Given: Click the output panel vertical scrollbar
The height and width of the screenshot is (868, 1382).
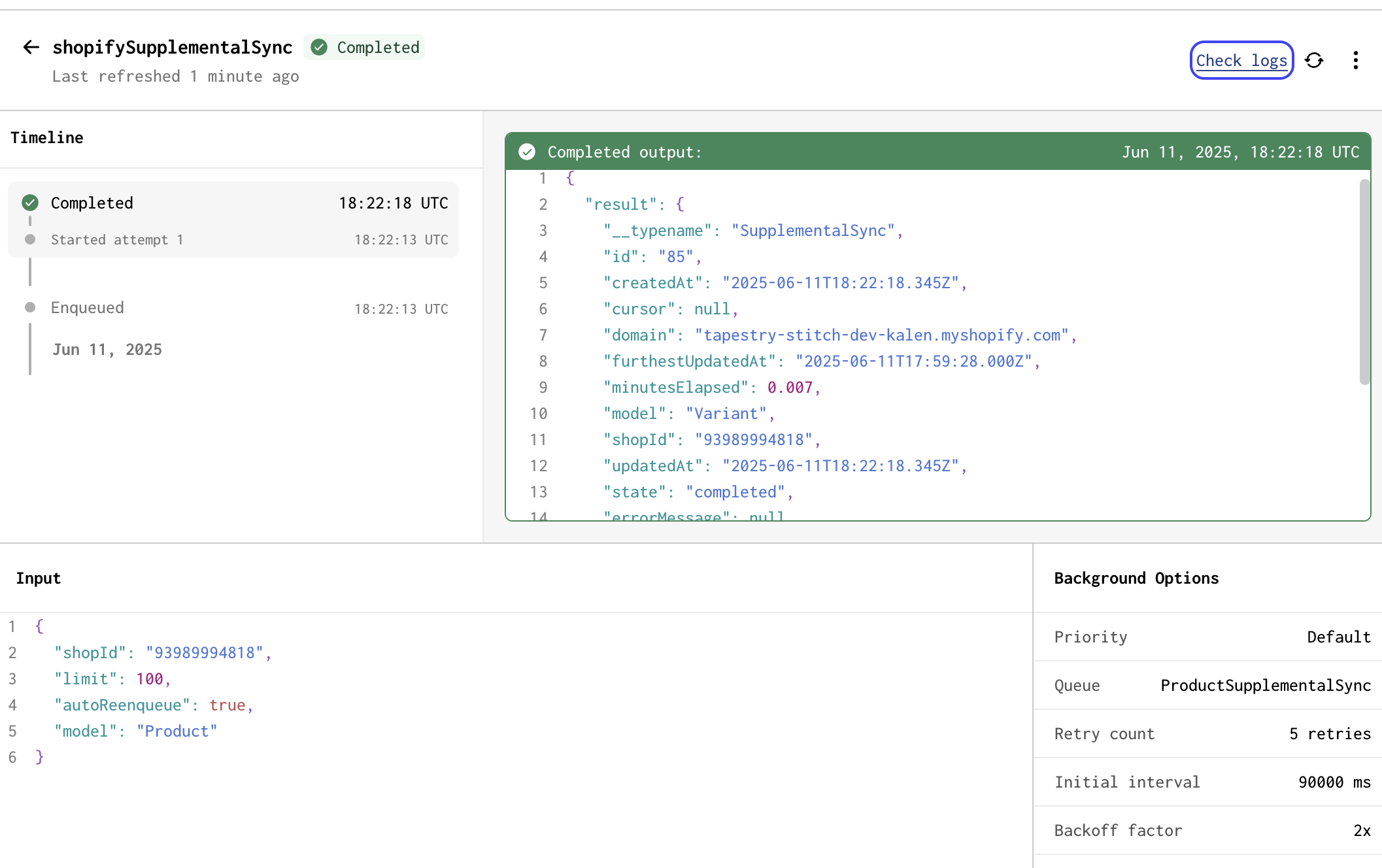Looking at the screenshot, I should click(1364, 282).
